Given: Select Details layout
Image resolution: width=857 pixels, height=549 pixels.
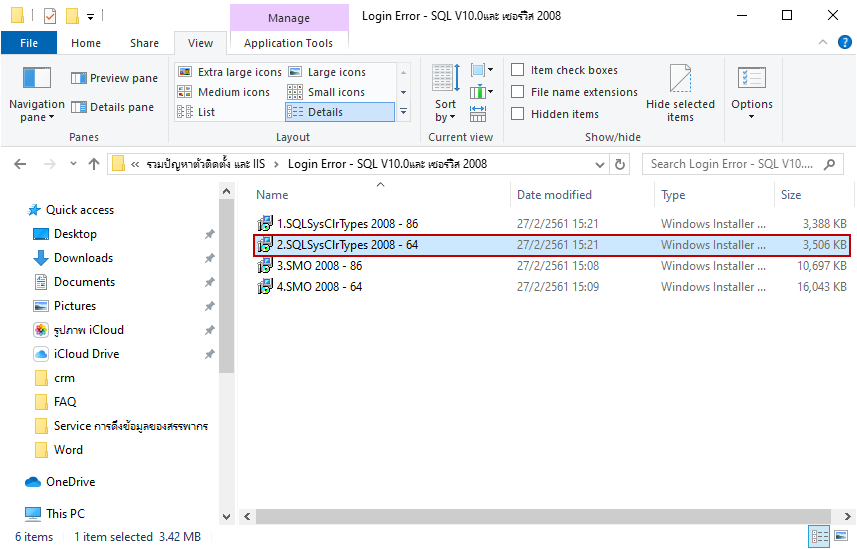Looking at the screenshot, I should click(x=339, y=112).
